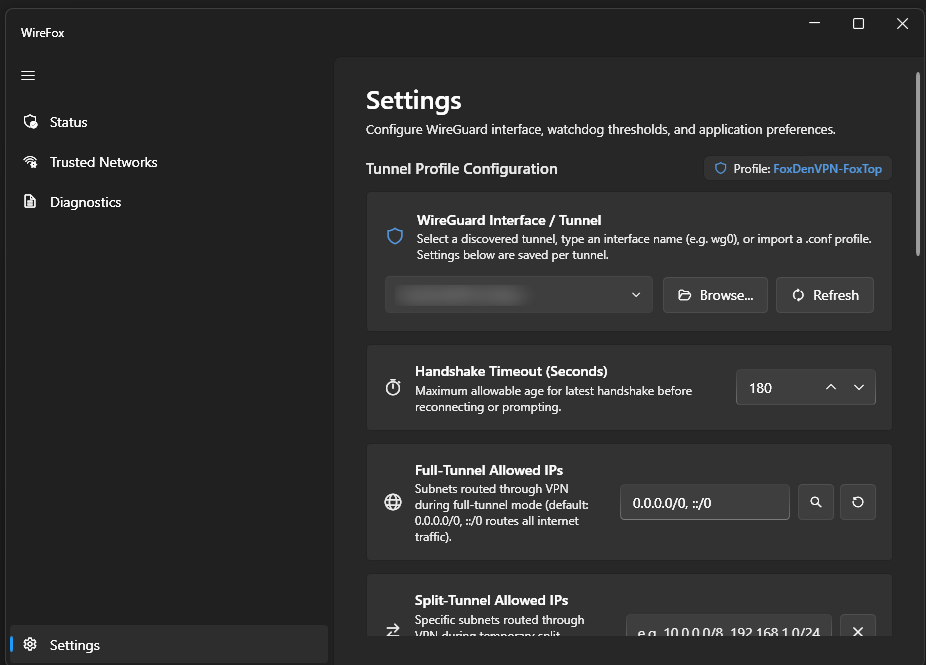This screenshot has width=926, height=665.
Task: Maximize the WireFox window
Action: click(858, 23)
